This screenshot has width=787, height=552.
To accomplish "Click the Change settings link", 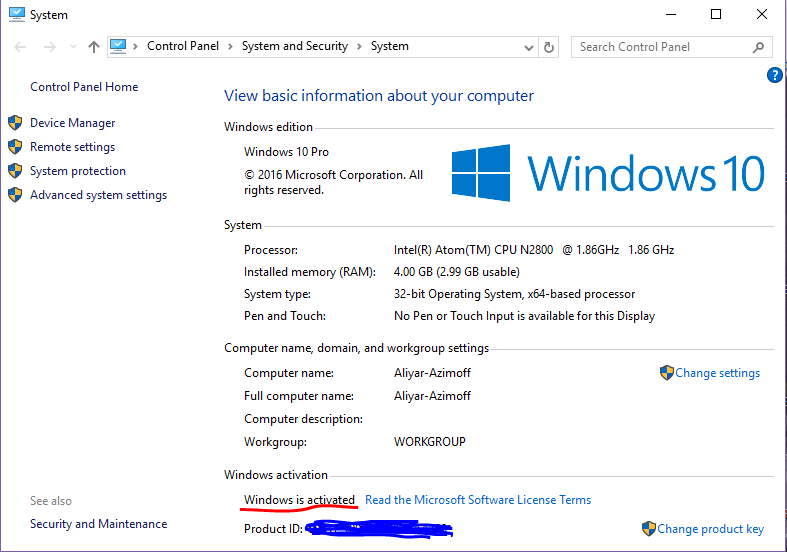I will (x=717, y=373).
